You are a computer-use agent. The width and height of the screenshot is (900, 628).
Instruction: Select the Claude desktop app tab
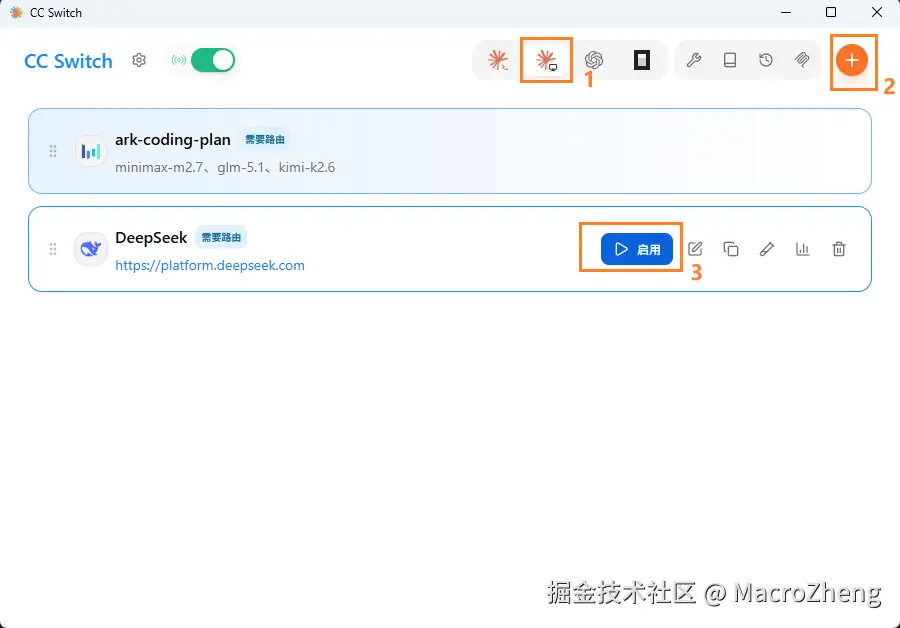546,60
